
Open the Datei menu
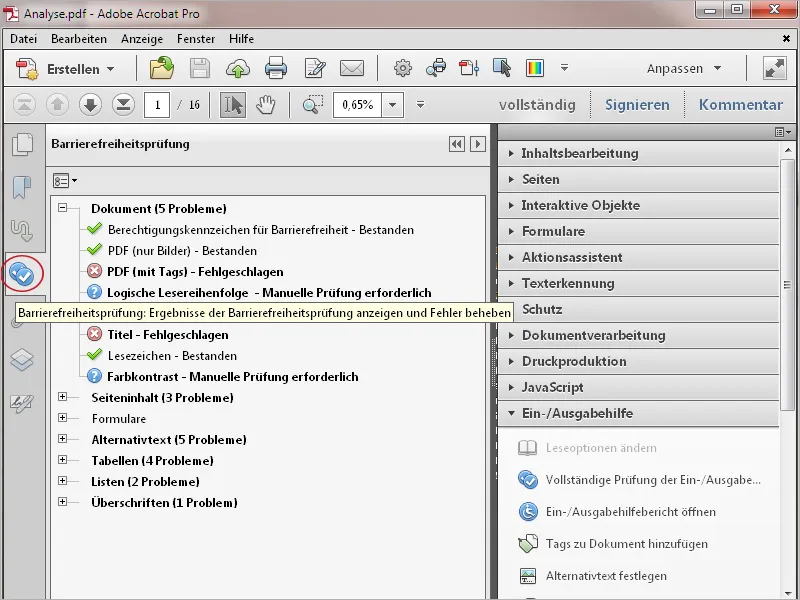point(23,39)
